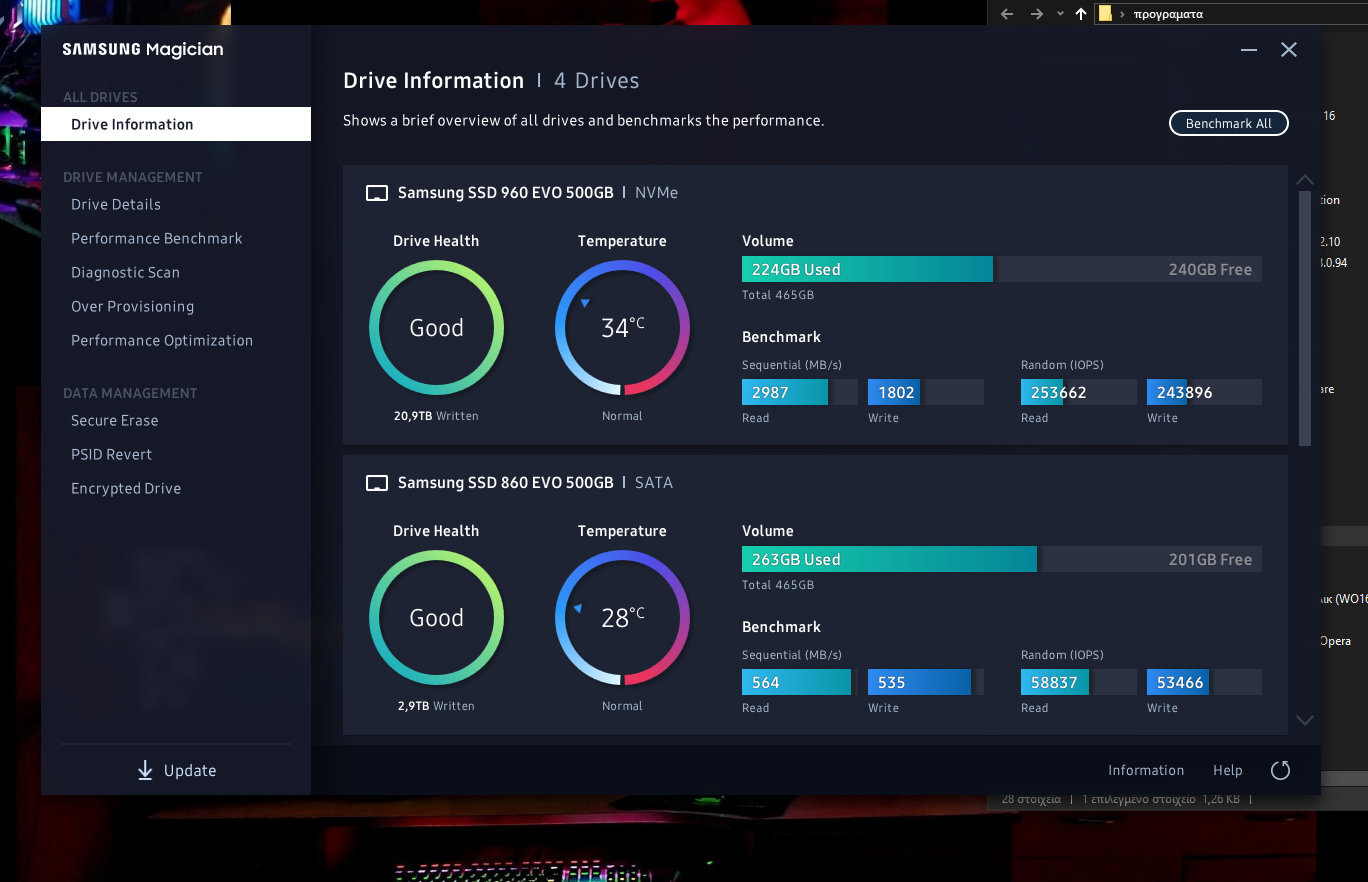This screenshot has height=882, width=1368.
Task: Click the "Normal" status under the 34°C gauge
Action: pyautogui.click(x=622, y=416)
